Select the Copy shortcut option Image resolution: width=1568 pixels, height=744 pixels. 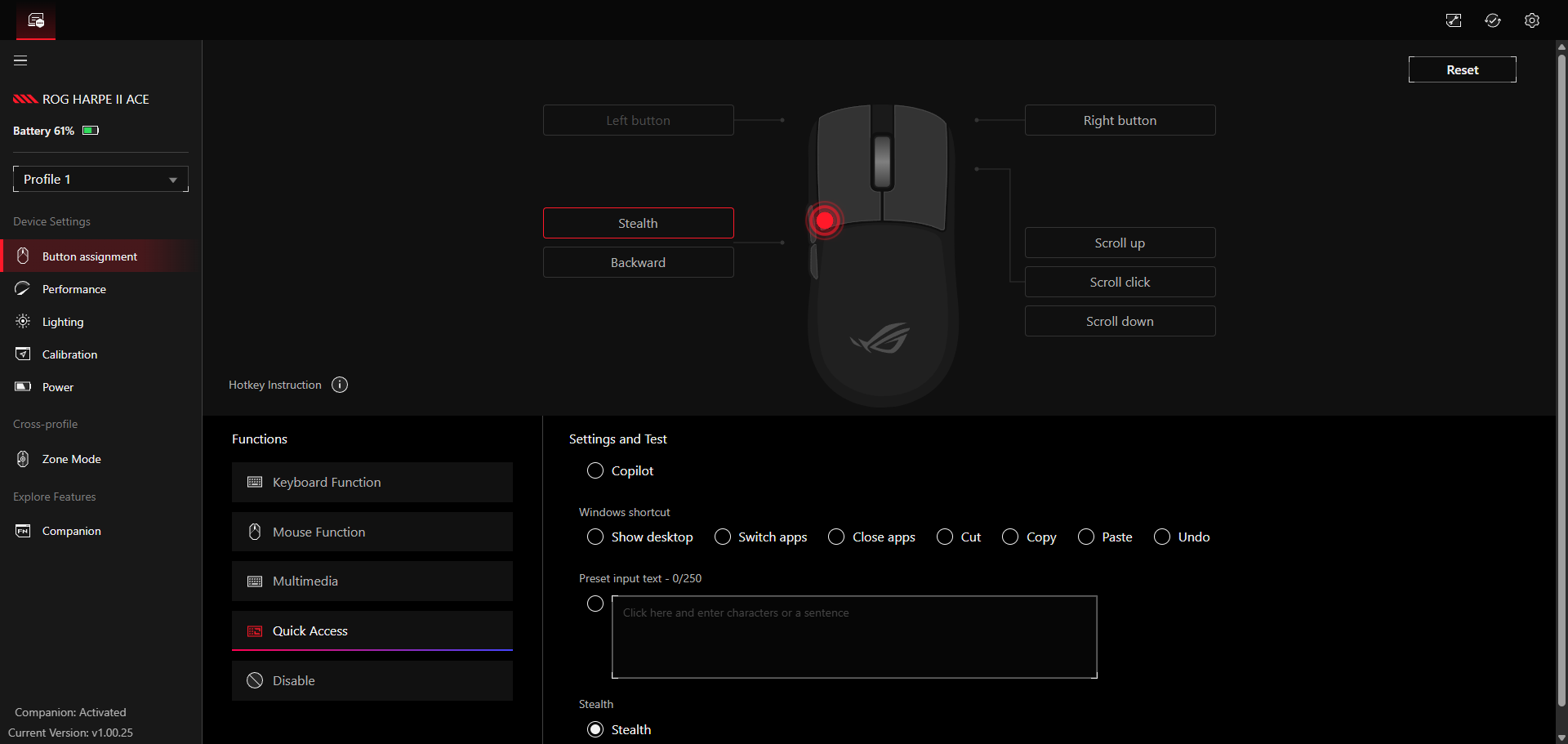(1010, 537)
